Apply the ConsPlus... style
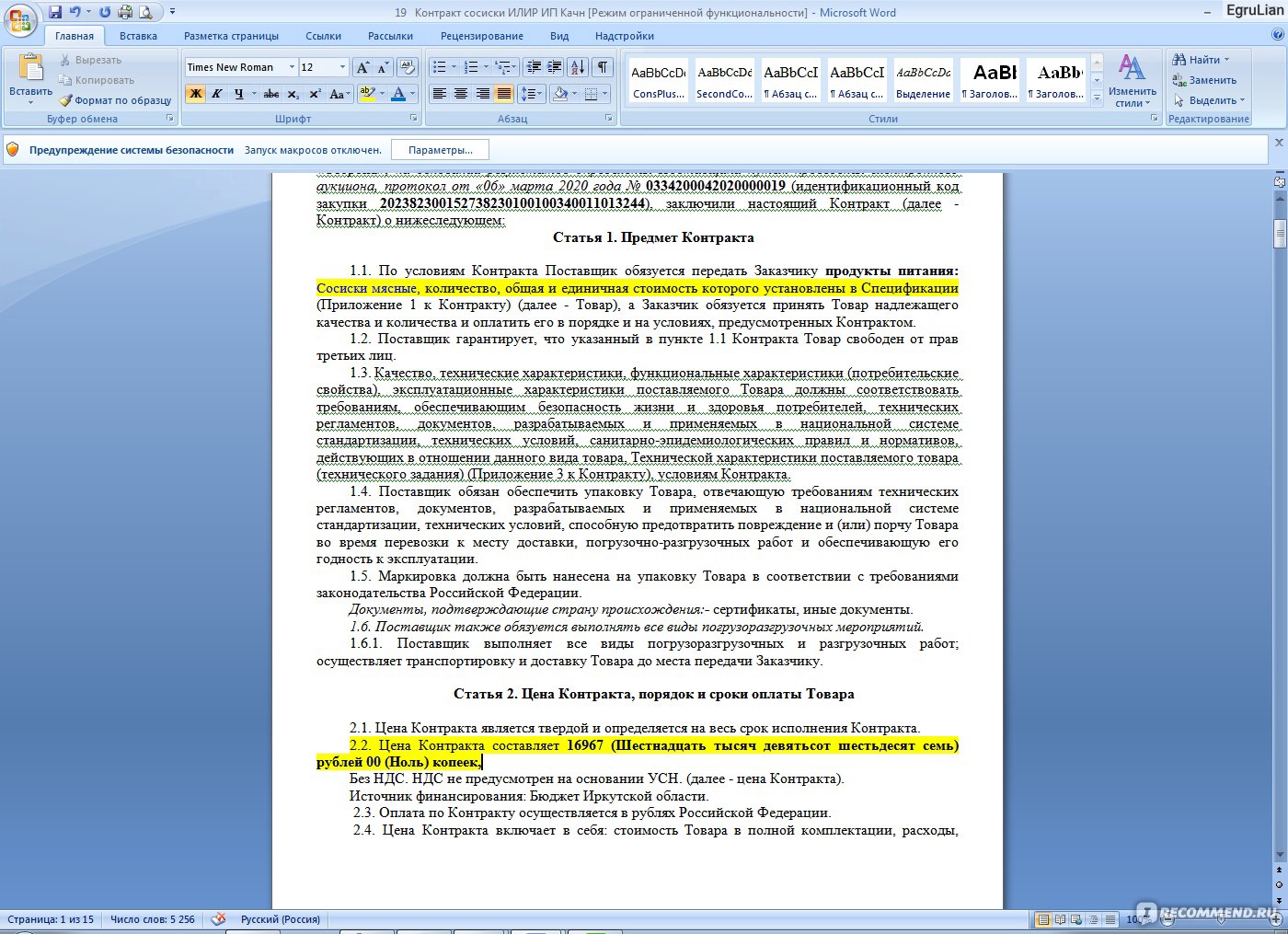1288x934 pixels. 659,80
